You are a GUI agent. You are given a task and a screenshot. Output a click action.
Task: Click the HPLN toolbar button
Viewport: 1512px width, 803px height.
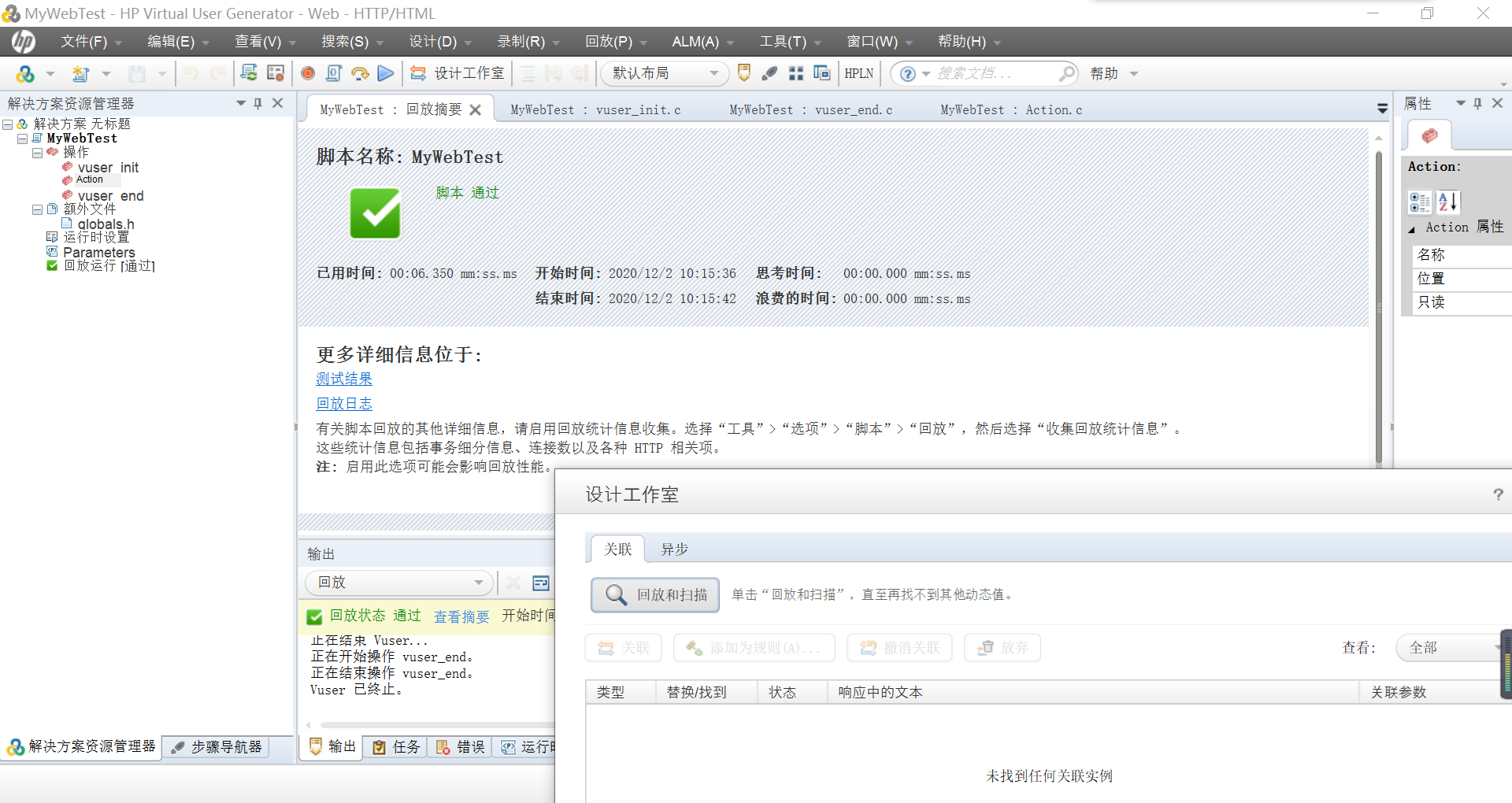pyautogui.click(x=858, y=73)
